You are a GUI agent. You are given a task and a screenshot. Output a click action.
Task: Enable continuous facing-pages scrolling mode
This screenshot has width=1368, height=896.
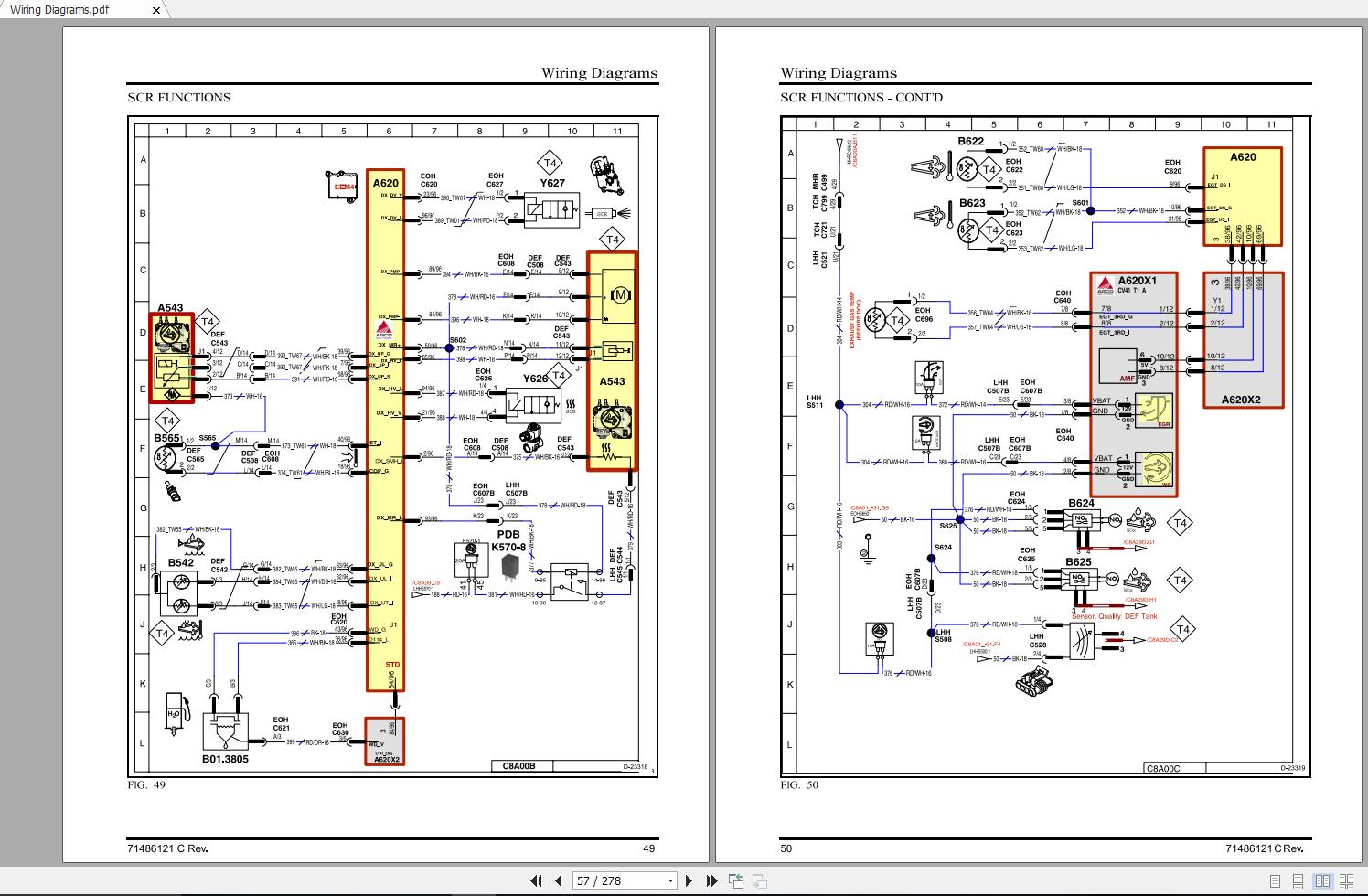(x=1347, y=880)
